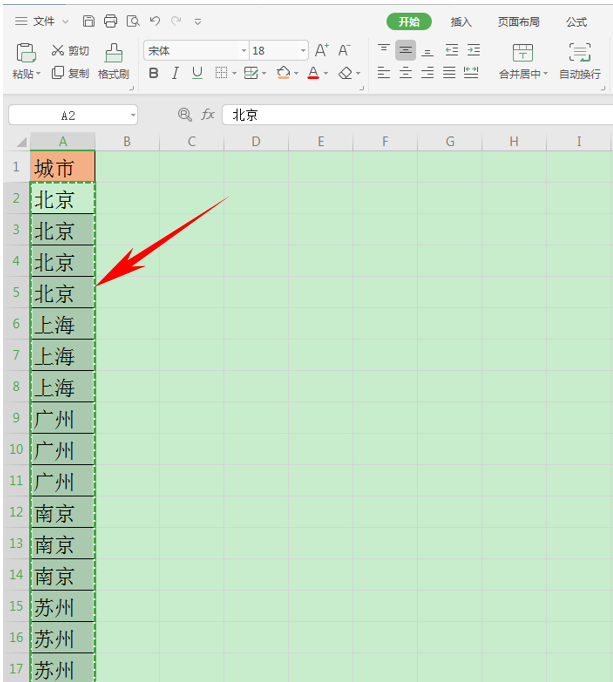Image resolution: width=613 pixels, height=682 pixels.
Task: Expand the 文件 menu arrow
Action: click(x=65, y=21)
